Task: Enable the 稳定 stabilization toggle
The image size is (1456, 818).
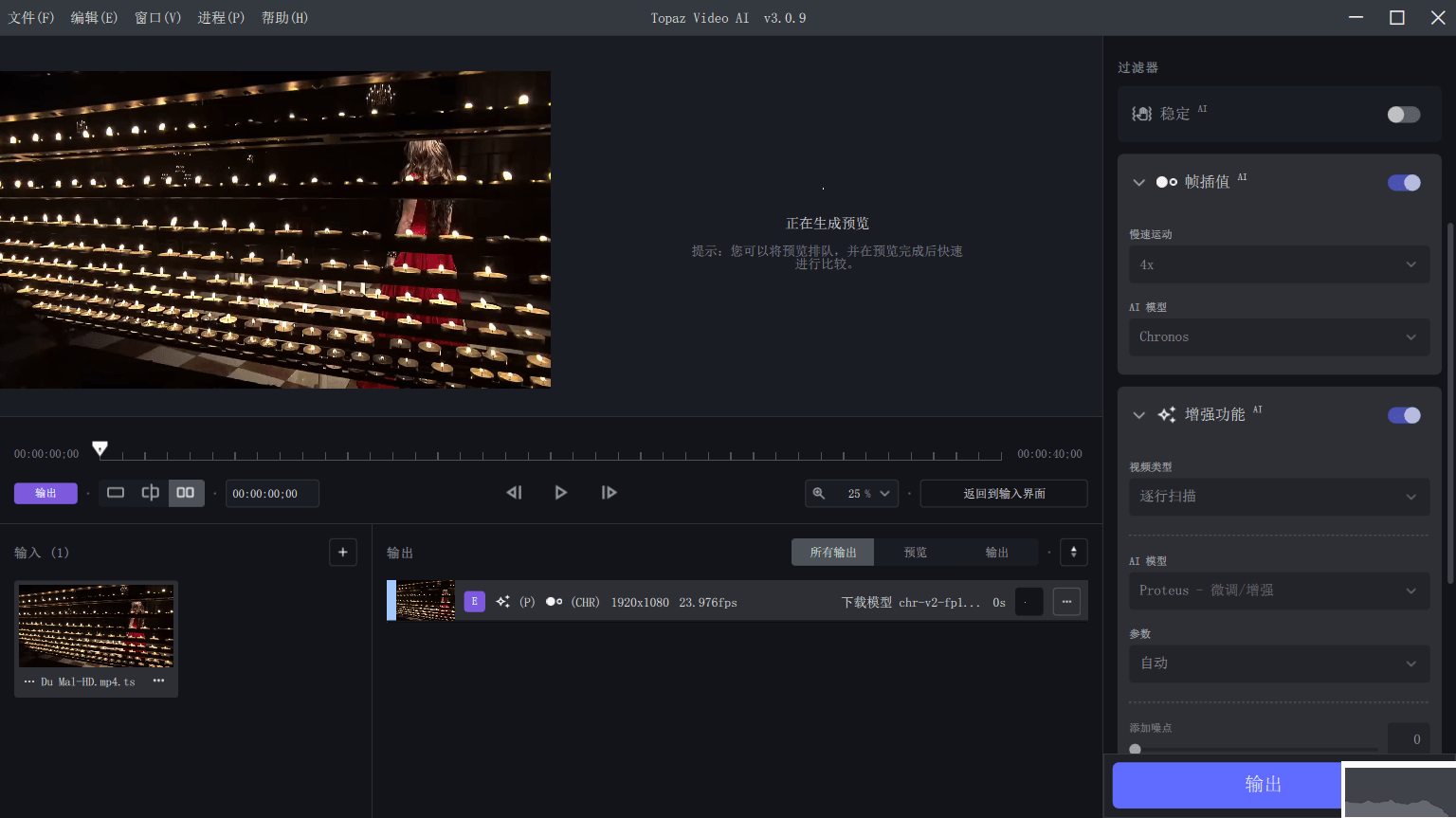Action: [x=1402, y=114]
